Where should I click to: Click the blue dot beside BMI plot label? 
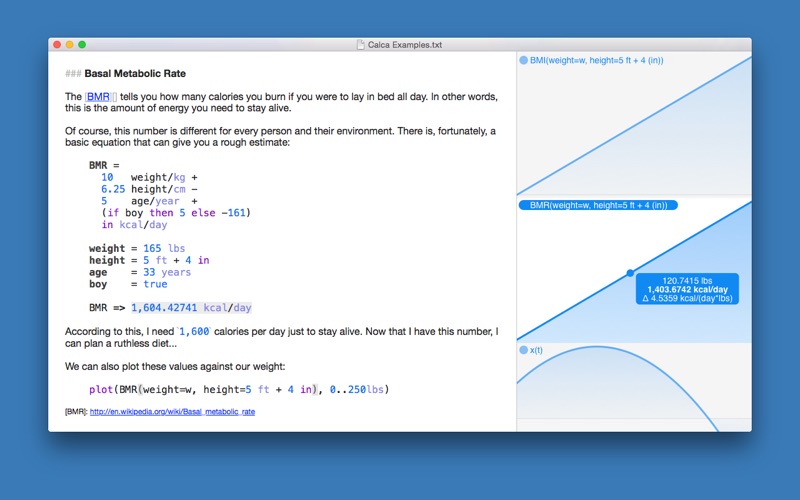(523, 60)
